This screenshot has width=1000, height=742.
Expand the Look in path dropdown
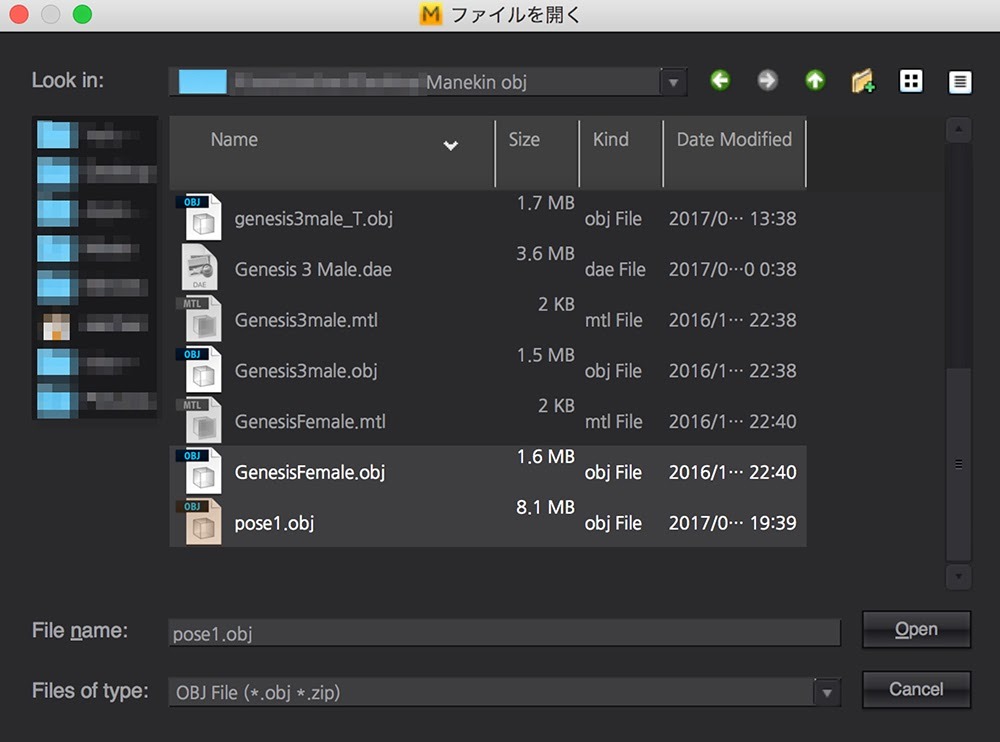(674, 82)
